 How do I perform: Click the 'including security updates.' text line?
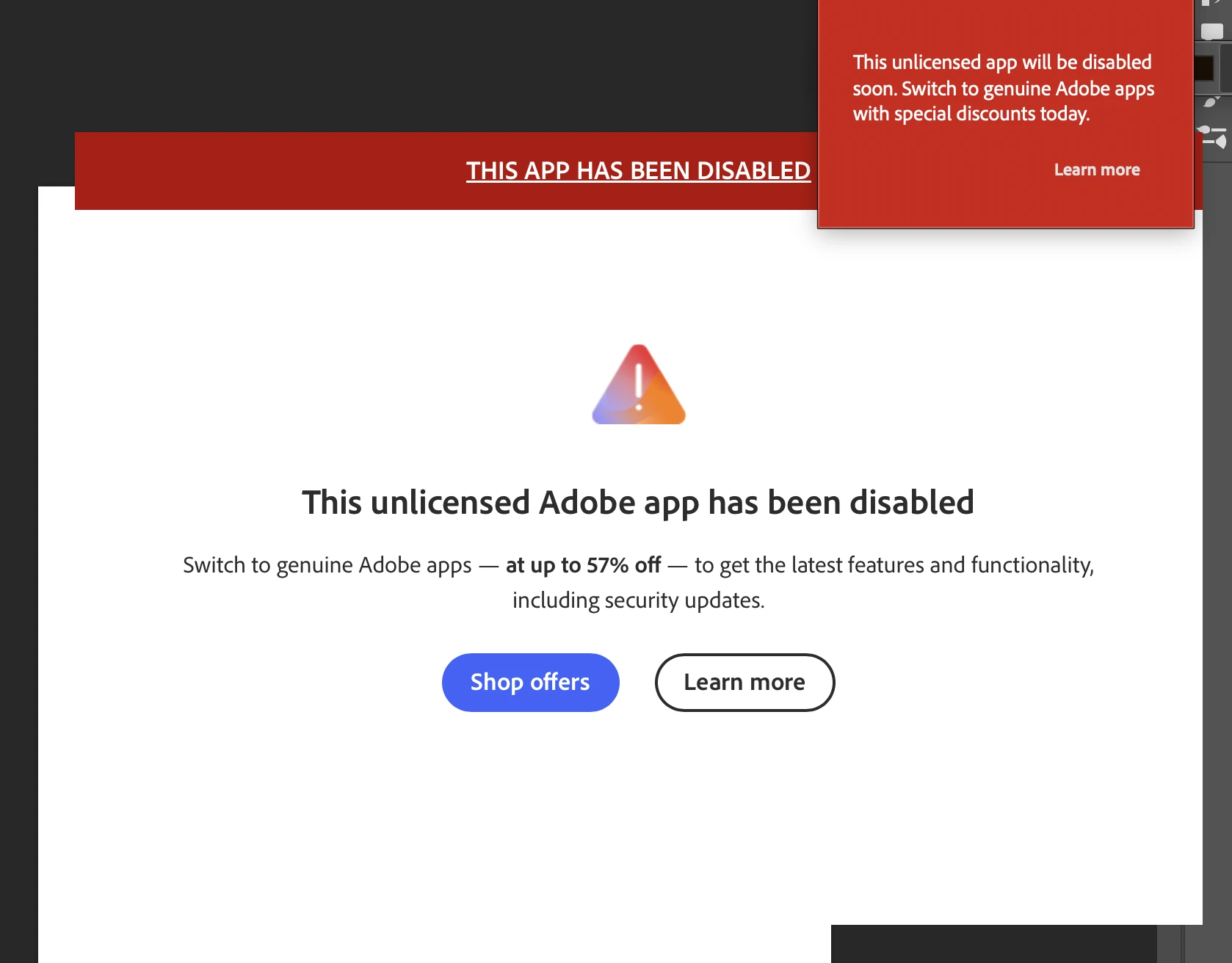[x=638, y=600]
